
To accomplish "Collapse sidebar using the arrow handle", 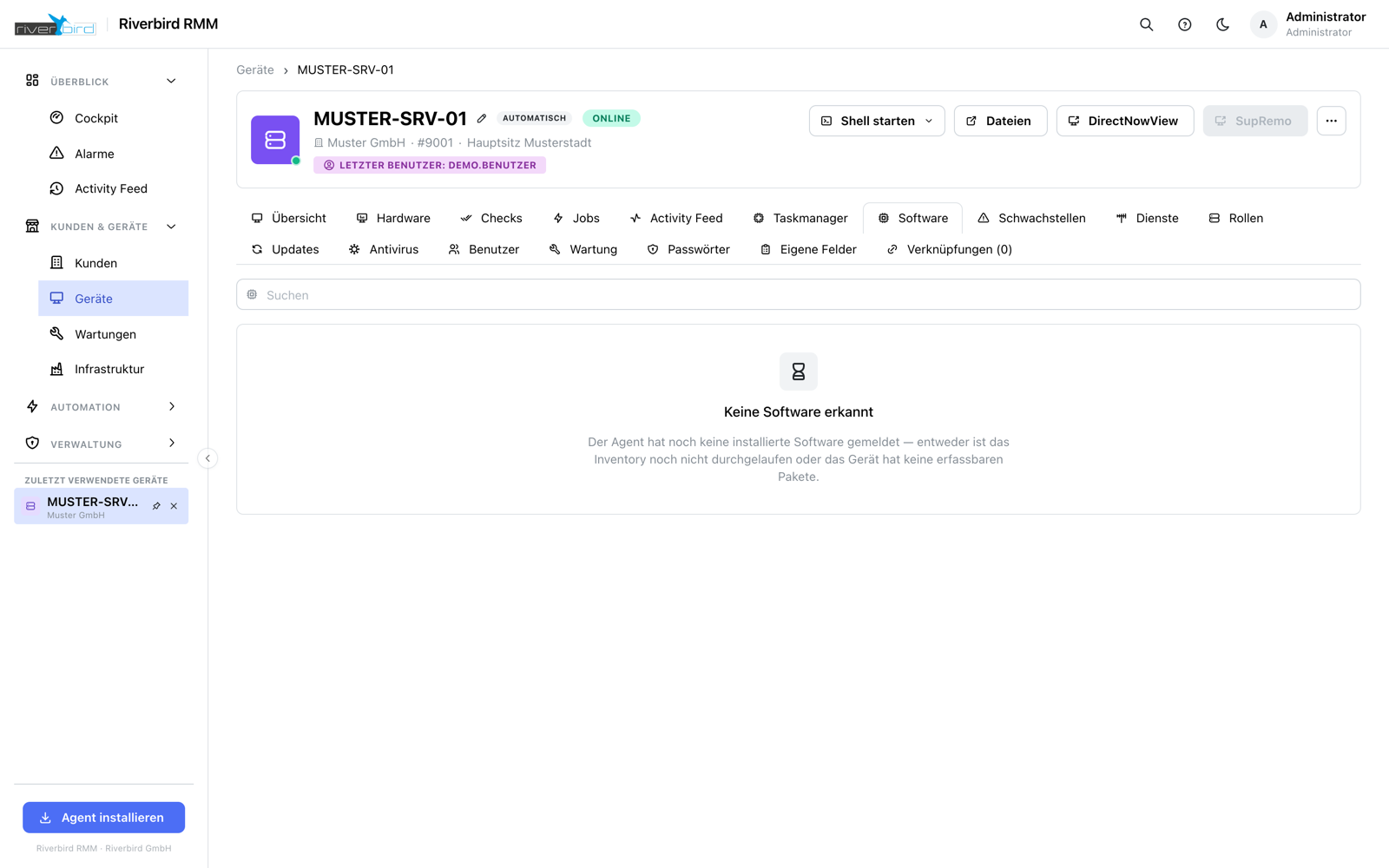I will pos(207,458).
